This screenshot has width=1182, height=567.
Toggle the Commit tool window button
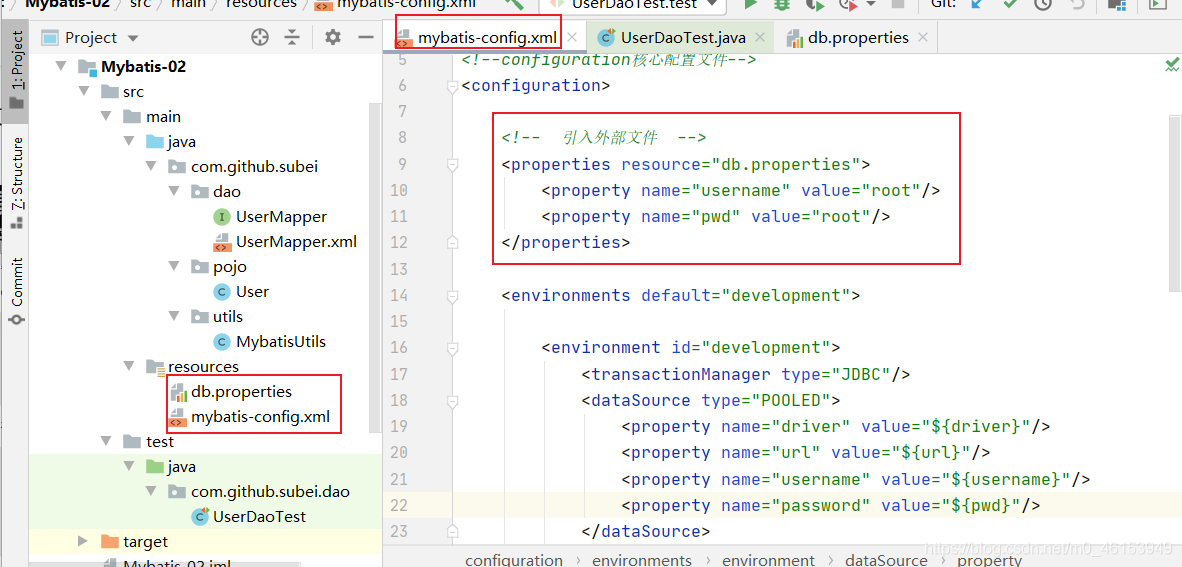pyautogui.click(x=16, y=292)
